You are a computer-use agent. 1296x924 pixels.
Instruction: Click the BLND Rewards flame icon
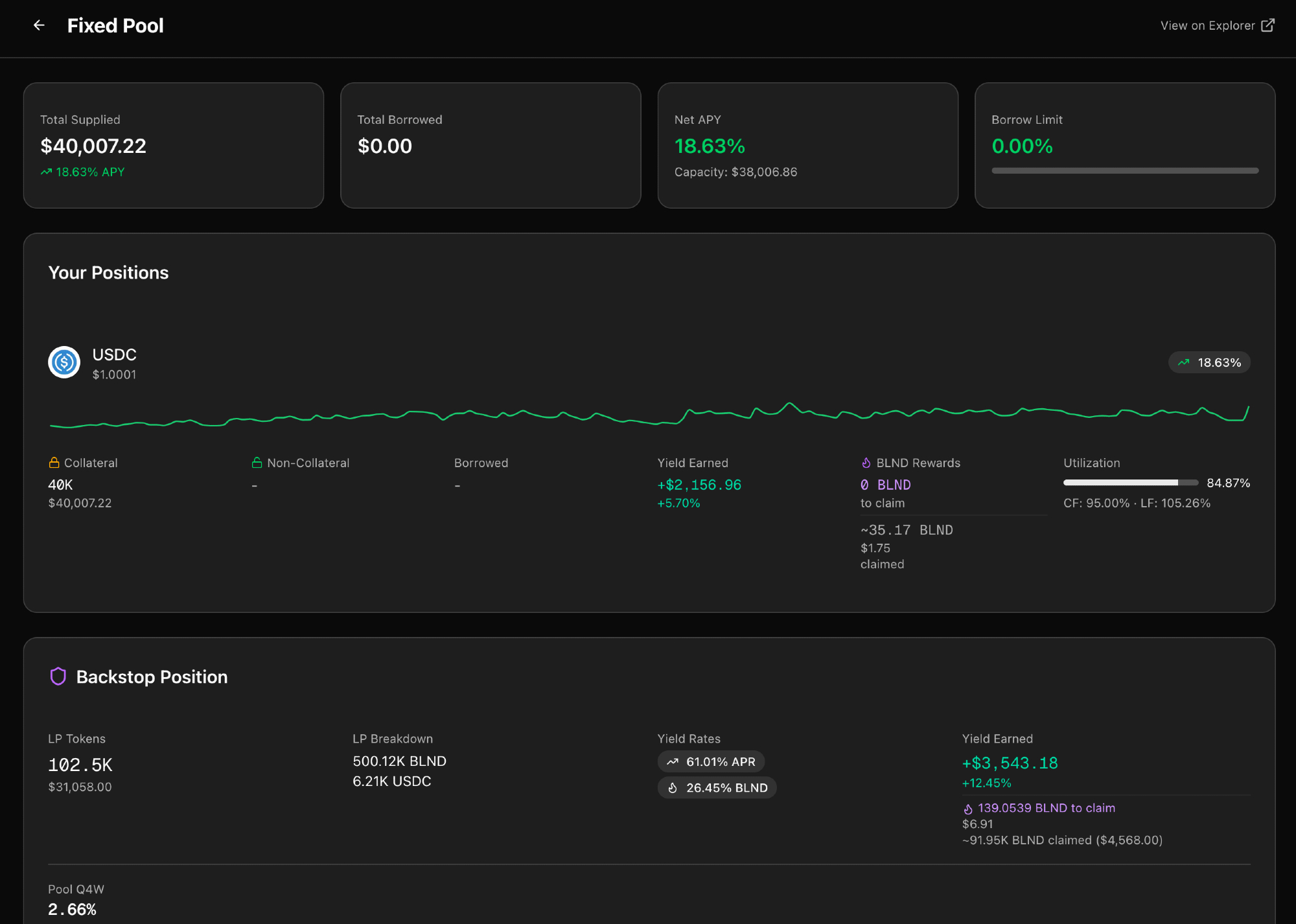click(866, 463)
